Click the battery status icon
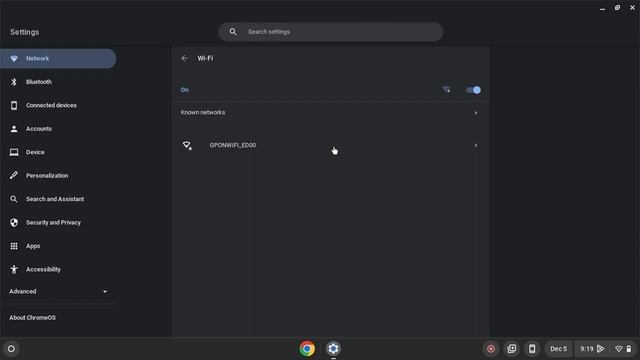This screenshot has height=360, width=640. [629, 349]
